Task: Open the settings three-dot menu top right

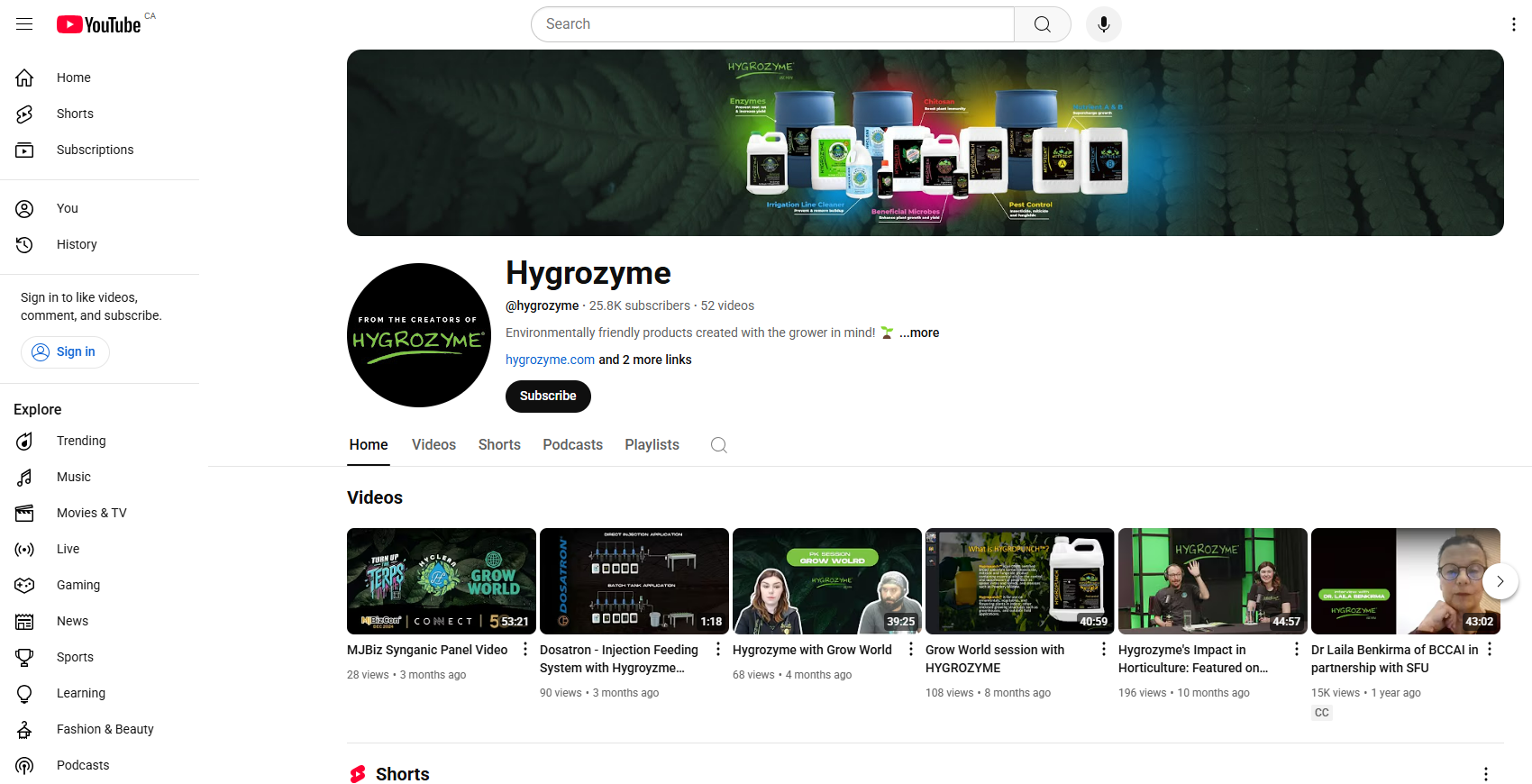Action: [x=1514, y=24]
